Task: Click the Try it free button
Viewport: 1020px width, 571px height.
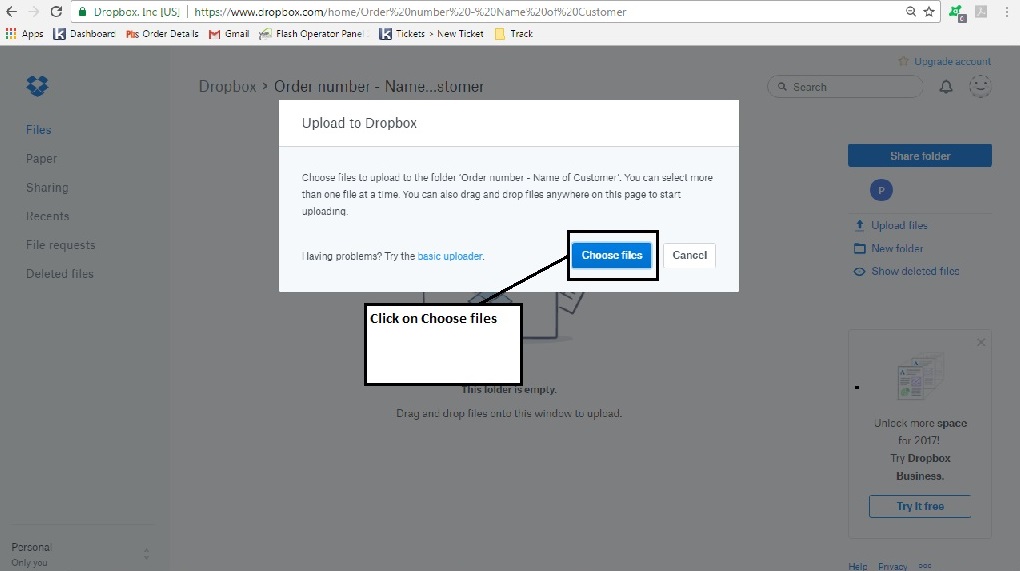Action: coord(920,506)
